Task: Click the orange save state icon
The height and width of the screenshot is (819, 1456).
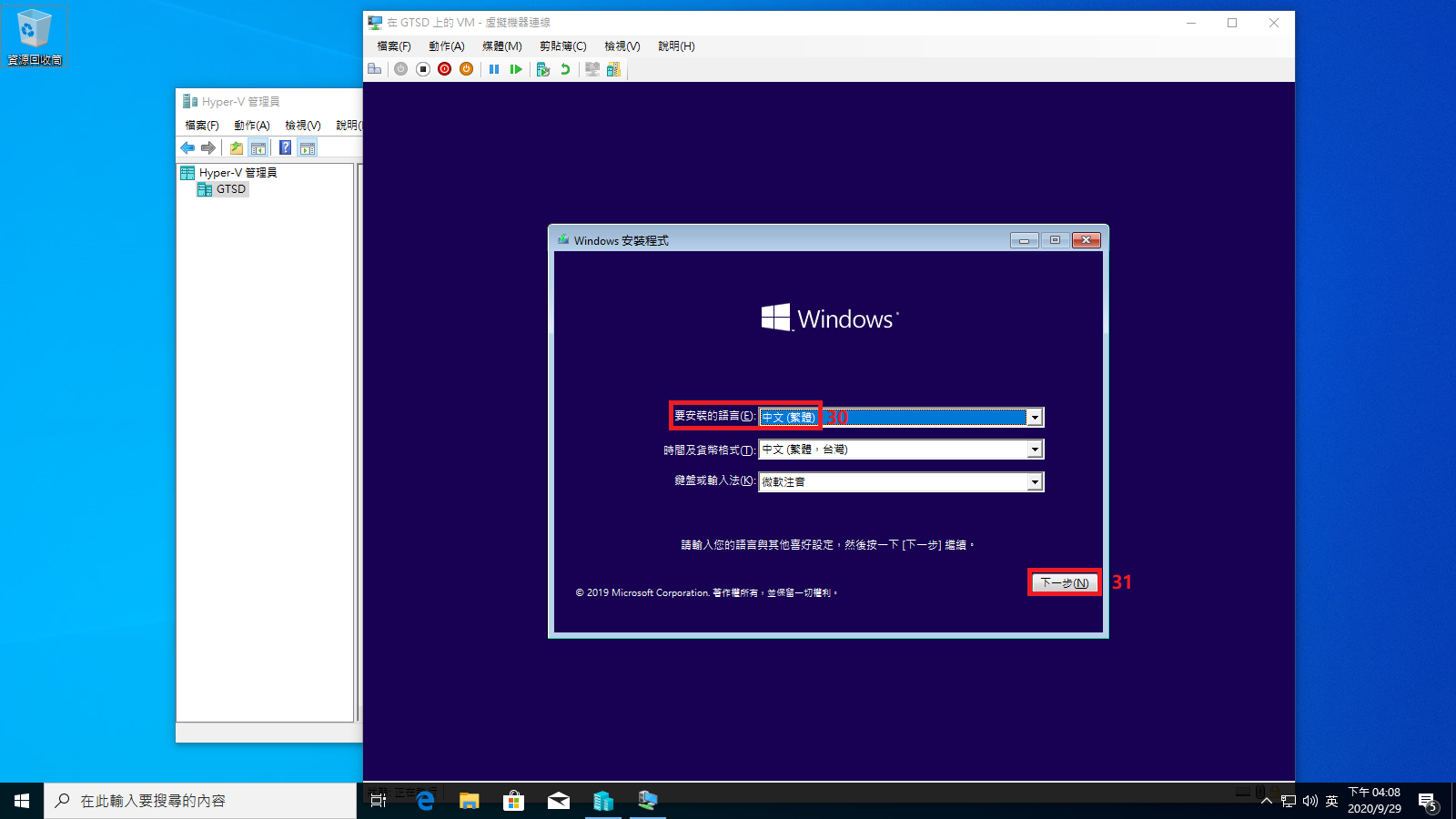Action: tap(466, 69)
